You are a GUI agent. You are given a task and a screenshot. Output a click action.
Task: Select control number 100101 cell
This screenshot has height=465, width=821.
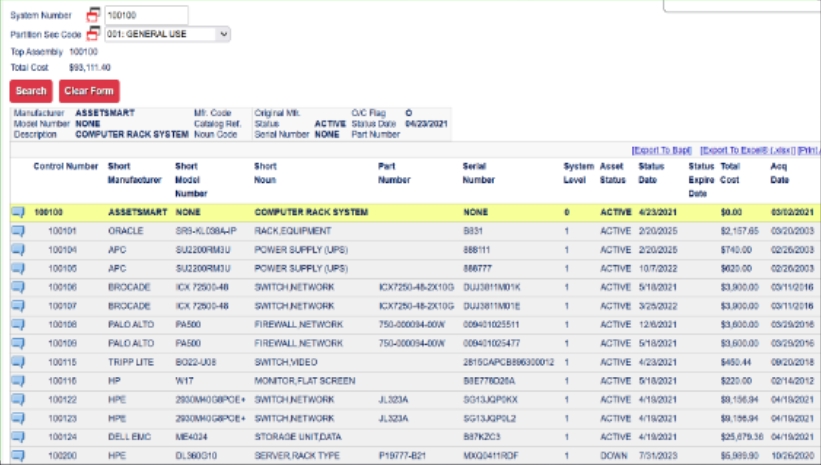62,231
